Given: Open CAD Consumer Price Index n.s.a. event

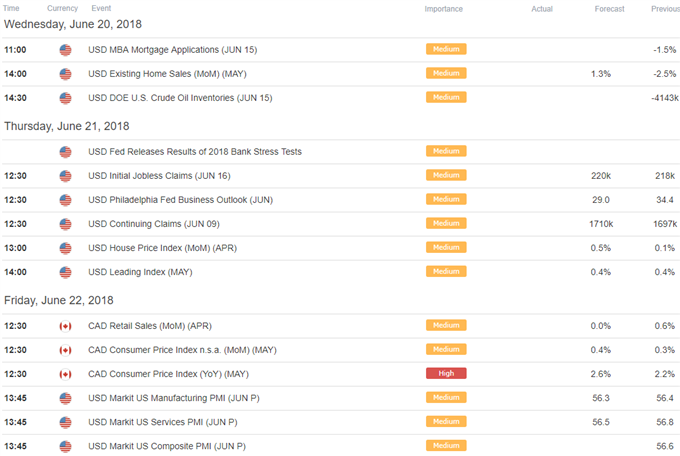Looking at the screenshot, I should 182,350.
